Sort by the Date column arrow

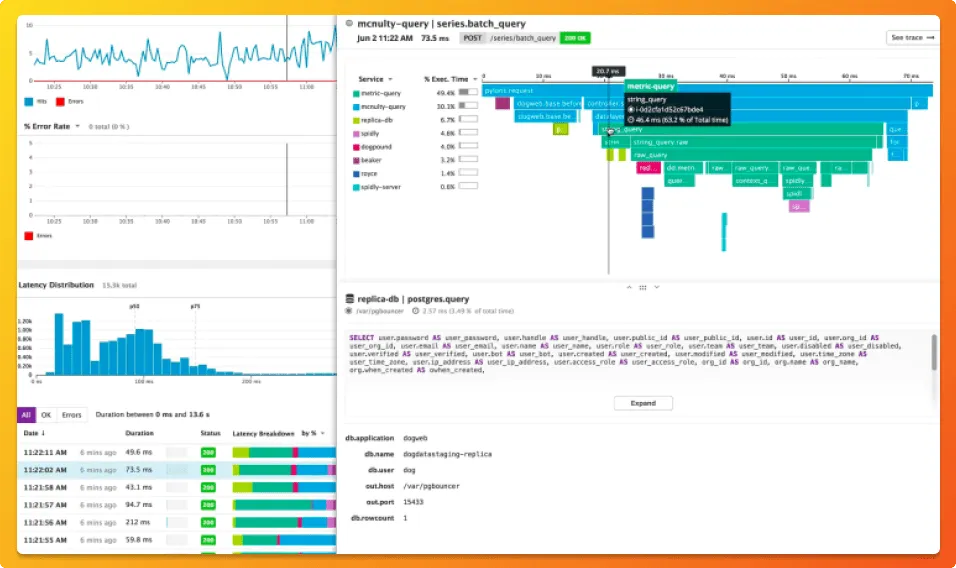[x=43, y=433]
